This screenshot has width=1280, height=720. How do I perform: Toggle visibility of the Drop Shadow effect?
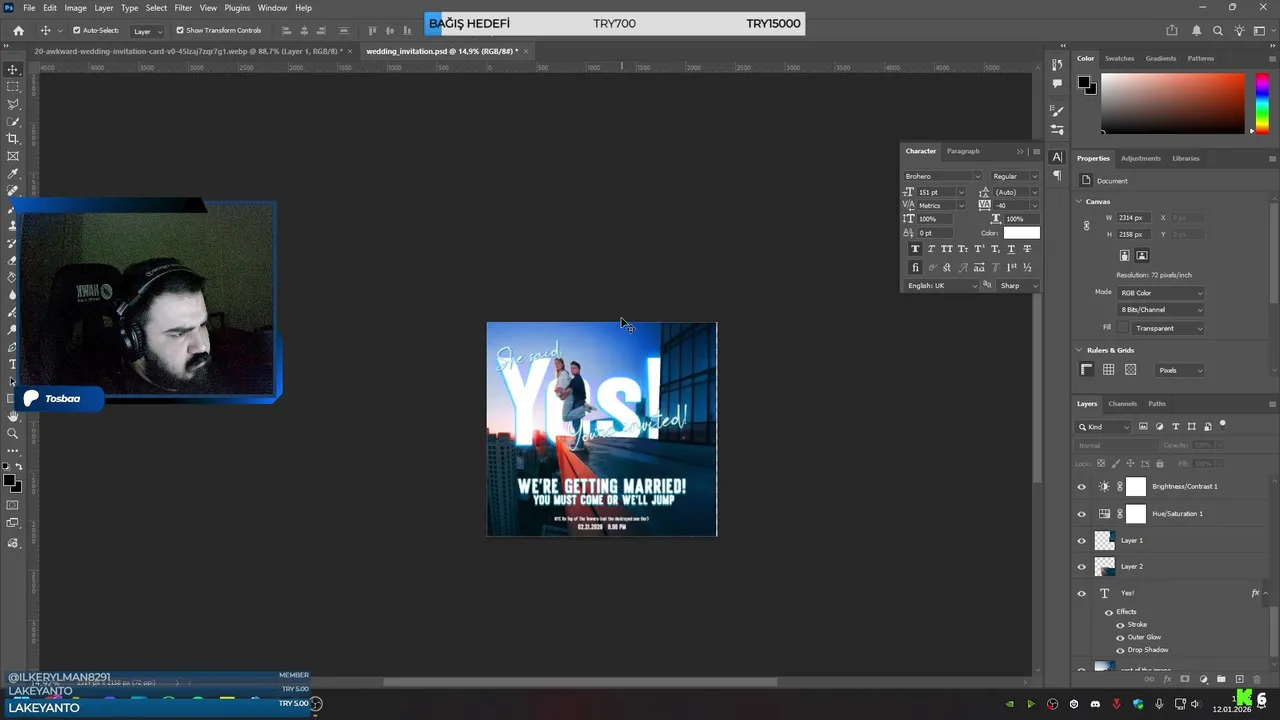[1120, 650]
